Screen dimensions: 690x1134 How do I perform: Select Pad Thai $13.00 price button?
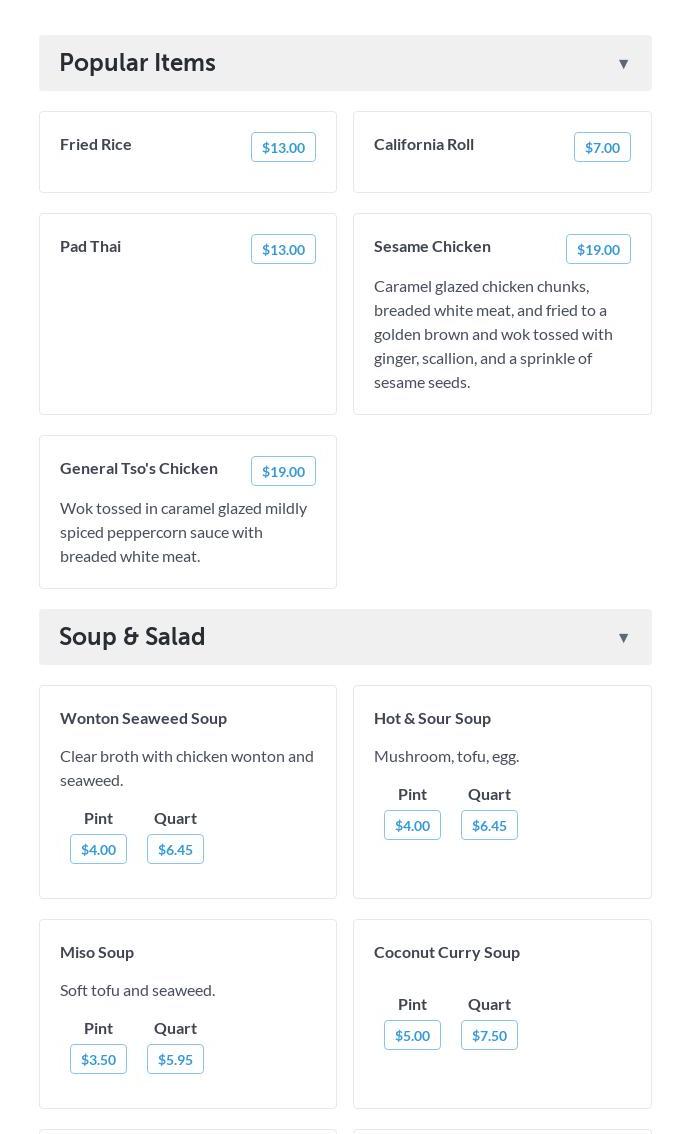pos(283,250)
